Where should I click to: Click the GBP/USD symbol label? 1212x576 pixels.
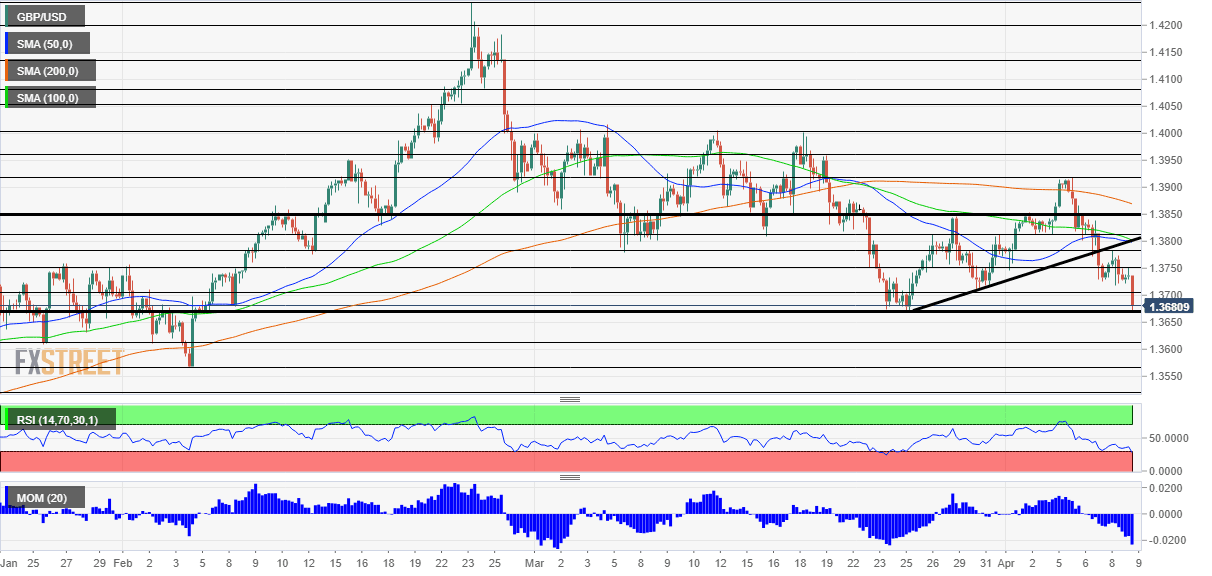click(43, 16)
